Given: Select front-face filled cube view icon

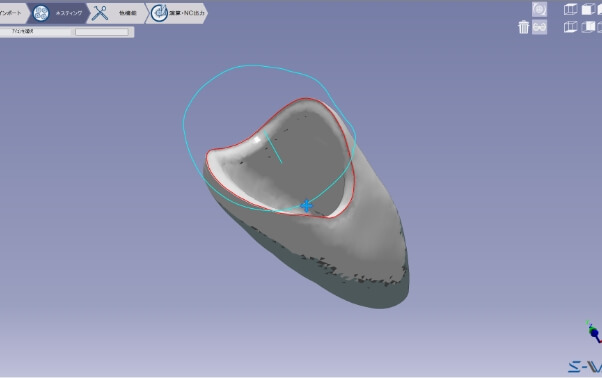Looking at the screenshot, I should coord(588,9).
